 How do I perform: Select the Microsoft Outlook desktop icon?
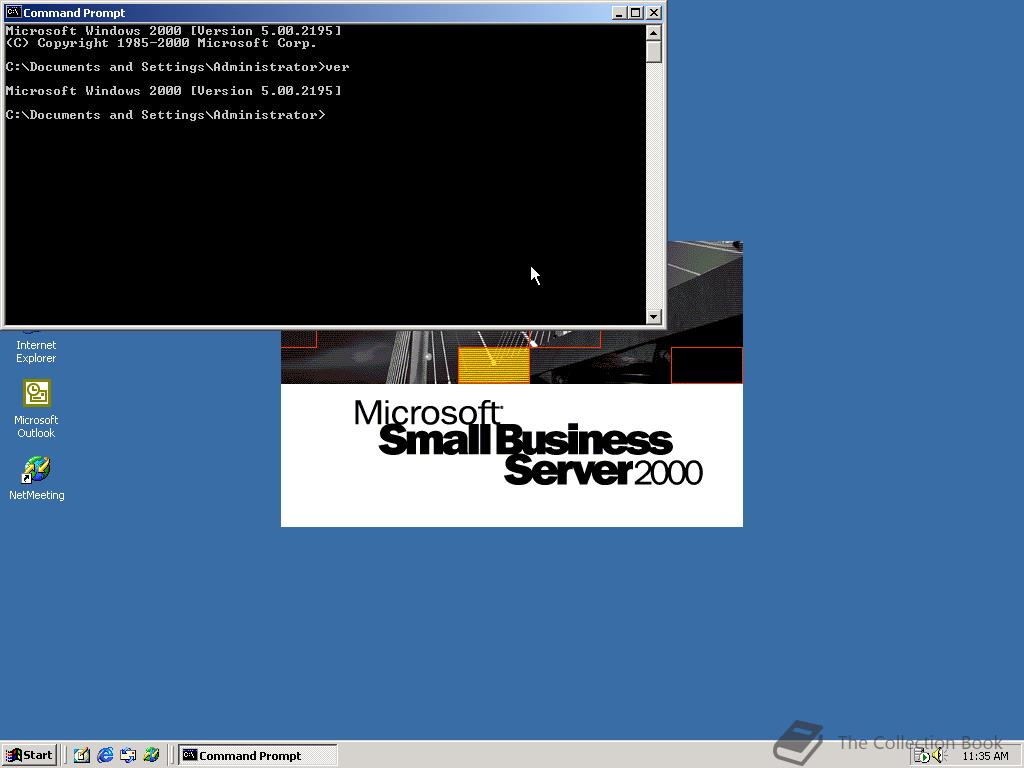click(37, 409)
